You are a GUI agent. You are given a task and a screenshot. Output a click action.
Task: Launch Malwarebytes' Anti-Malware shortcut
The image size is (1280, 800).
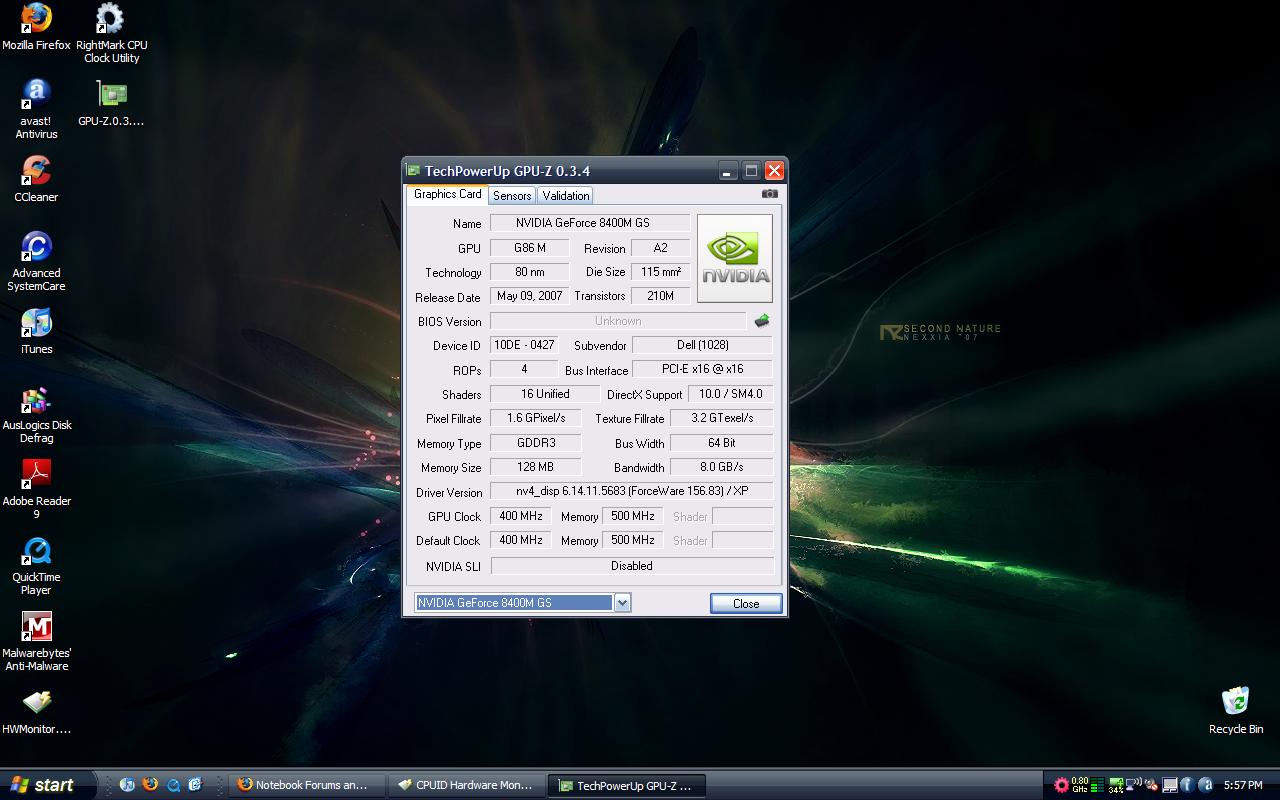click(36, 641)
